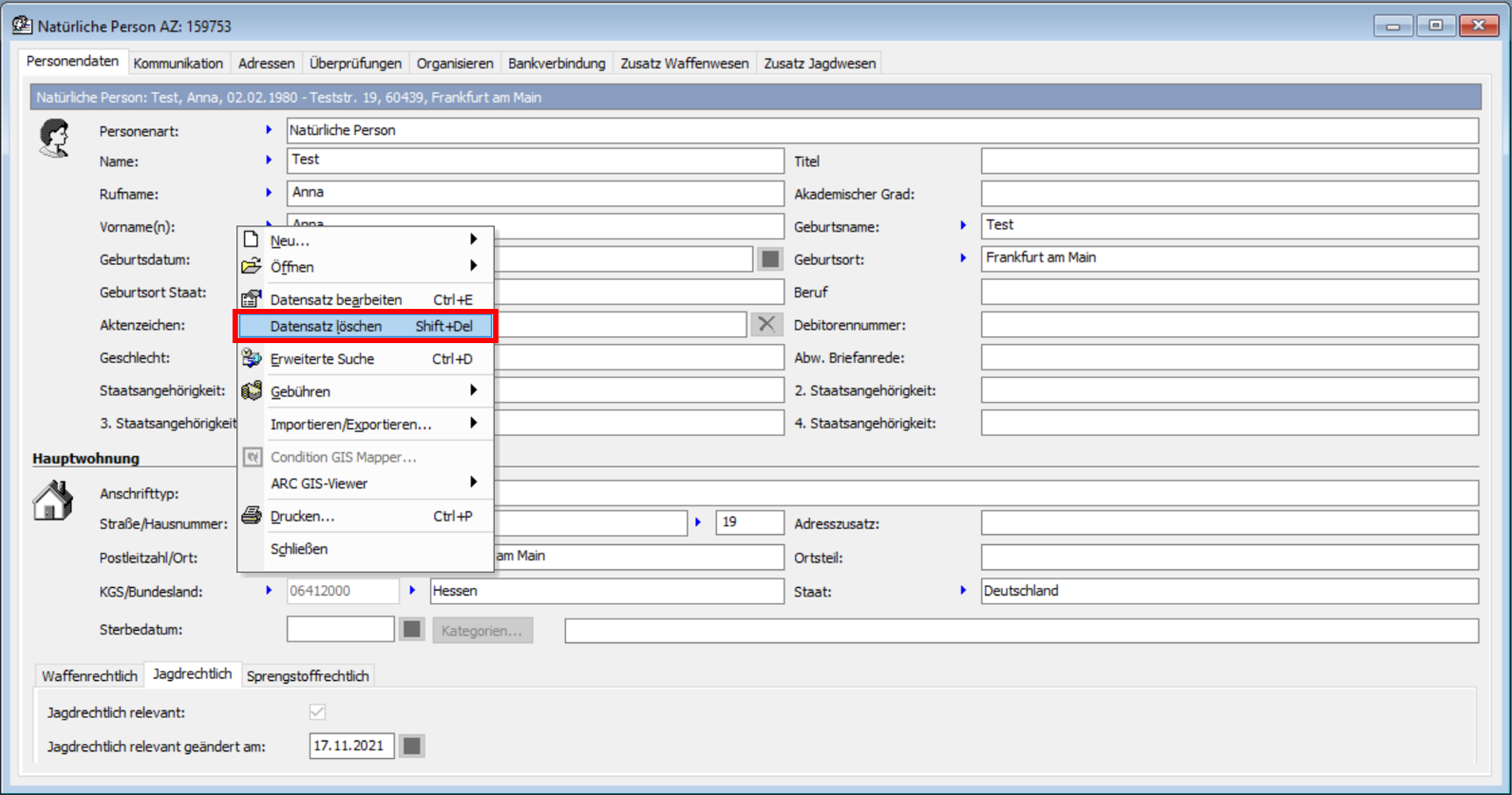Expand the Neu... submenu
The image size is (1512, 795).
473,240
